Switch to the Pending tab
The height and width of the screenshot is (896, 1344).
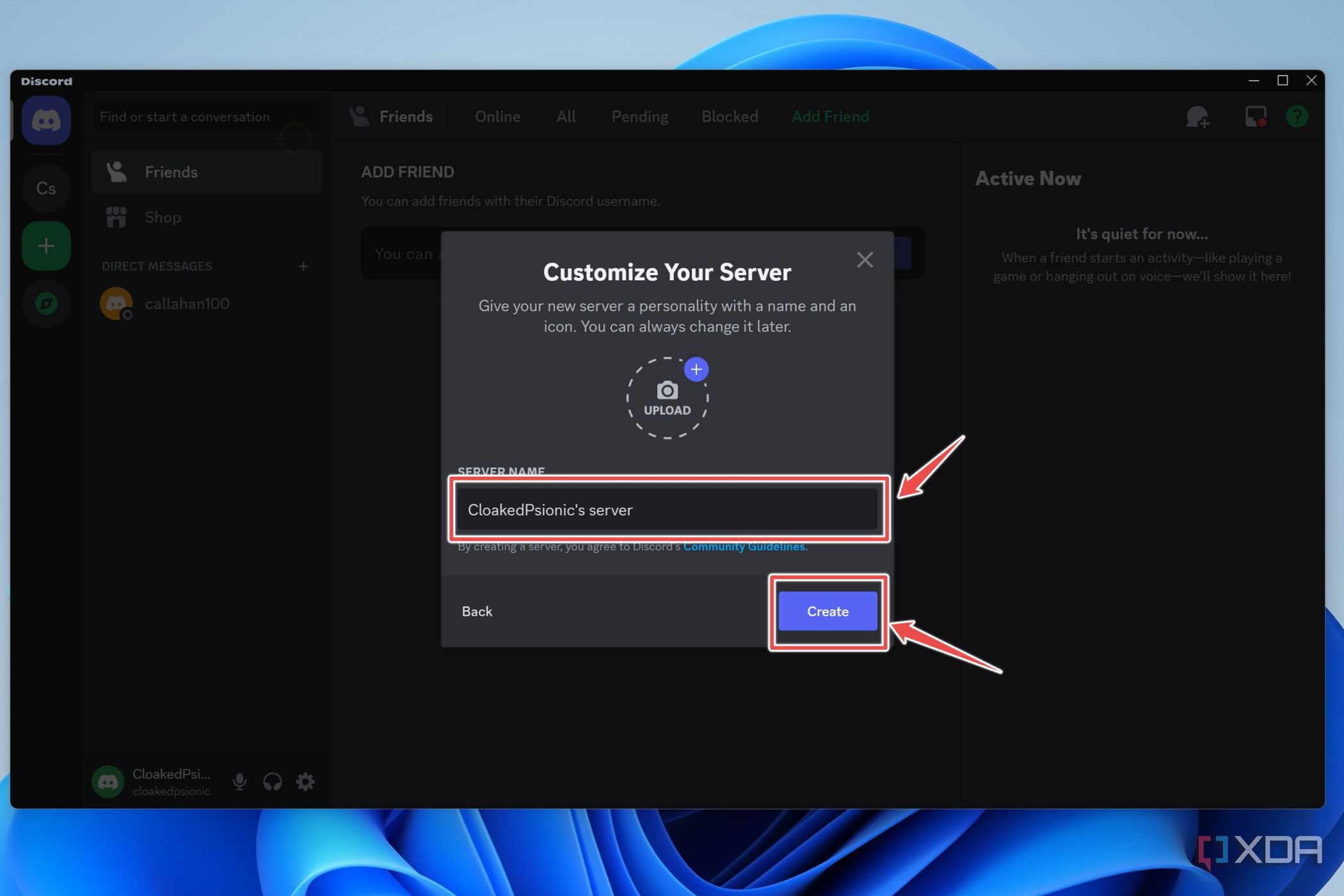tap(639, 116)
